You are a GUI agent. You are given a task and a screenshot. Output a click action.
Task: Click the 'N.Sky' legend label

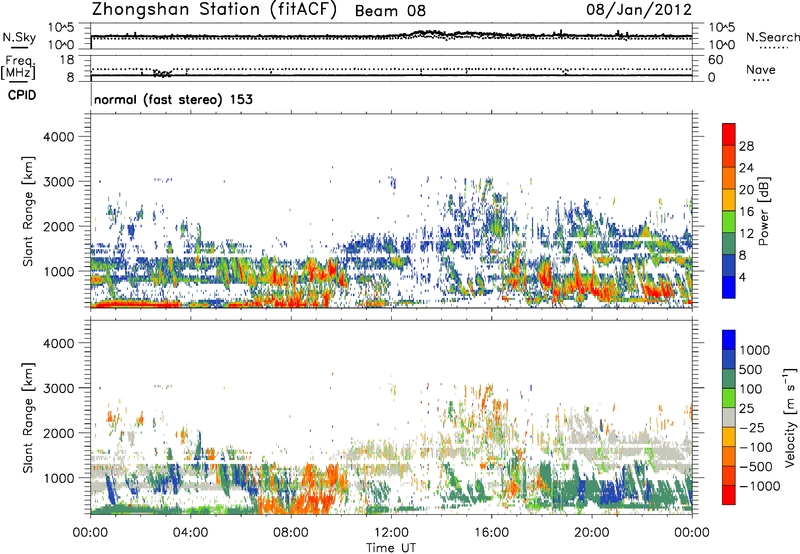coord(19,37)
